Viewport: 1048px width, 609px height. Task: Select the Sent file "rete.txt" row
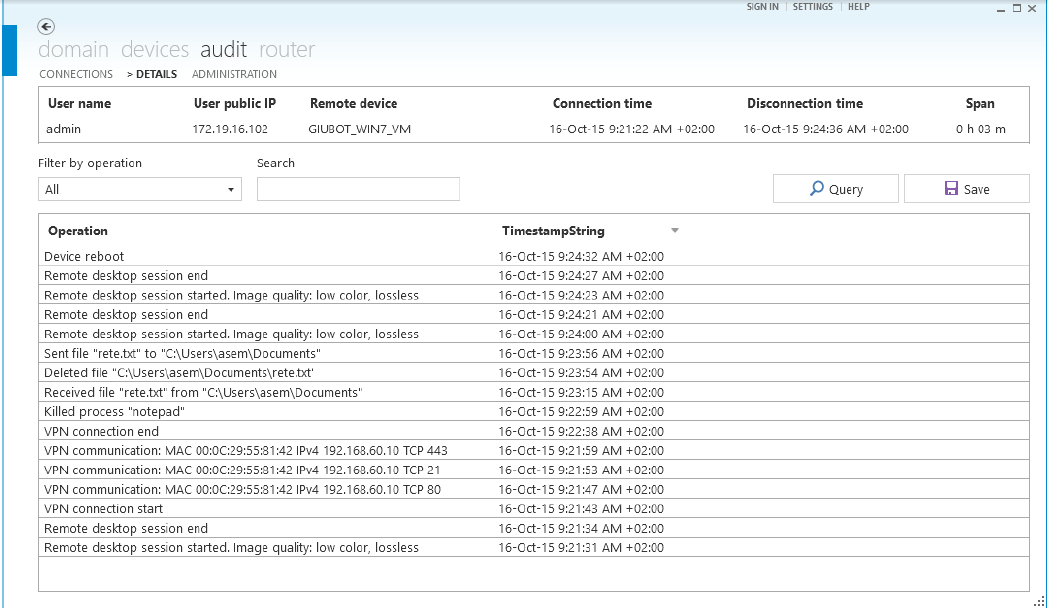click(x=533, y=354)
